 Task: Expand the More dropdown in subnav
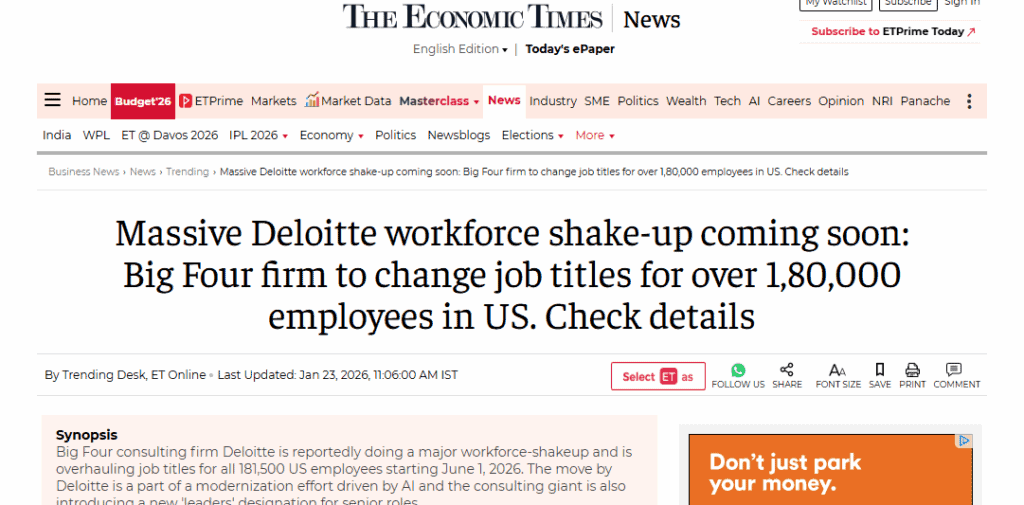coord(594,135)
